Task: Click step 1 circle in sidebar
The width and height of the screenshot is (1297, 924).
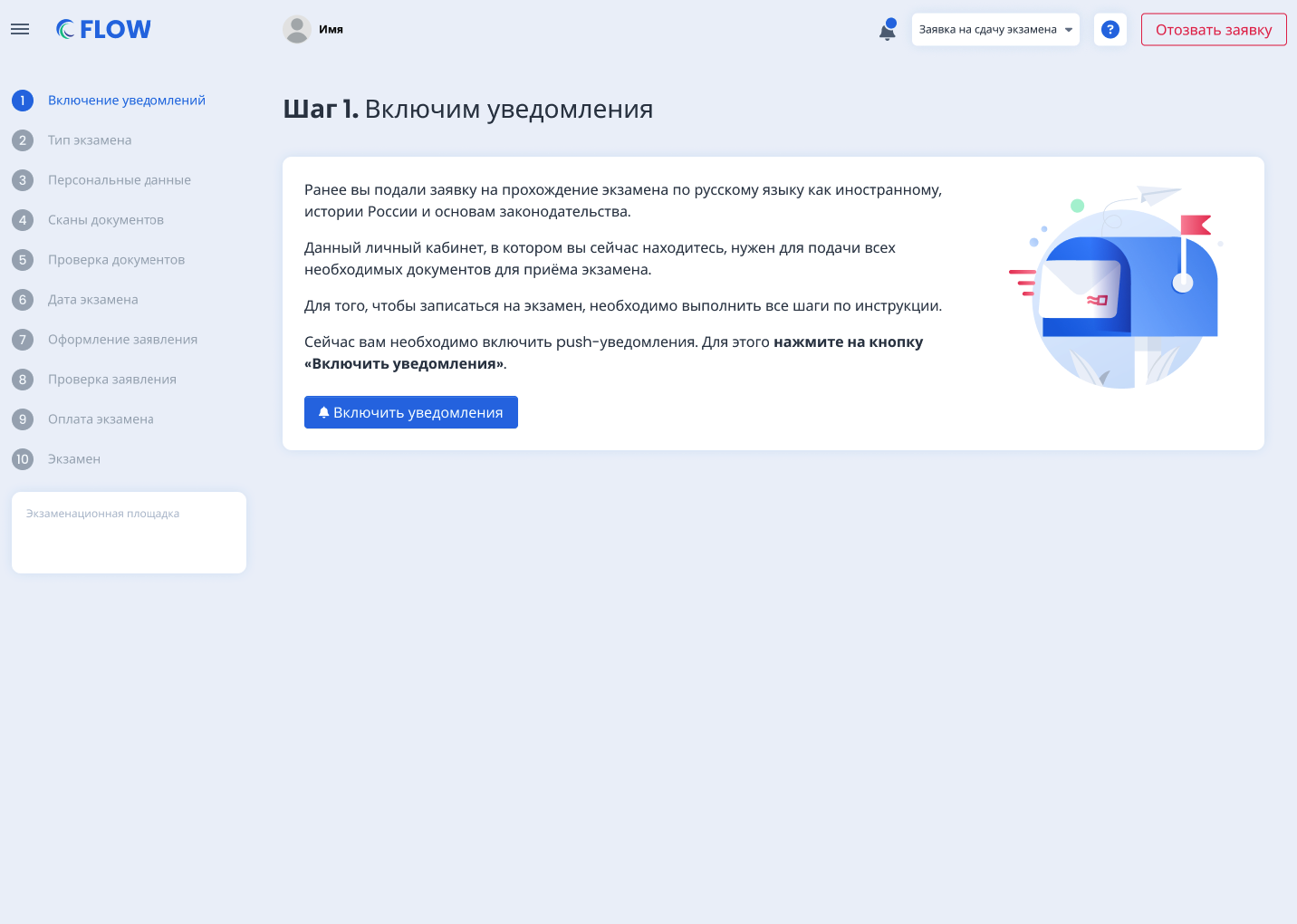Action: tap(23, 101)
